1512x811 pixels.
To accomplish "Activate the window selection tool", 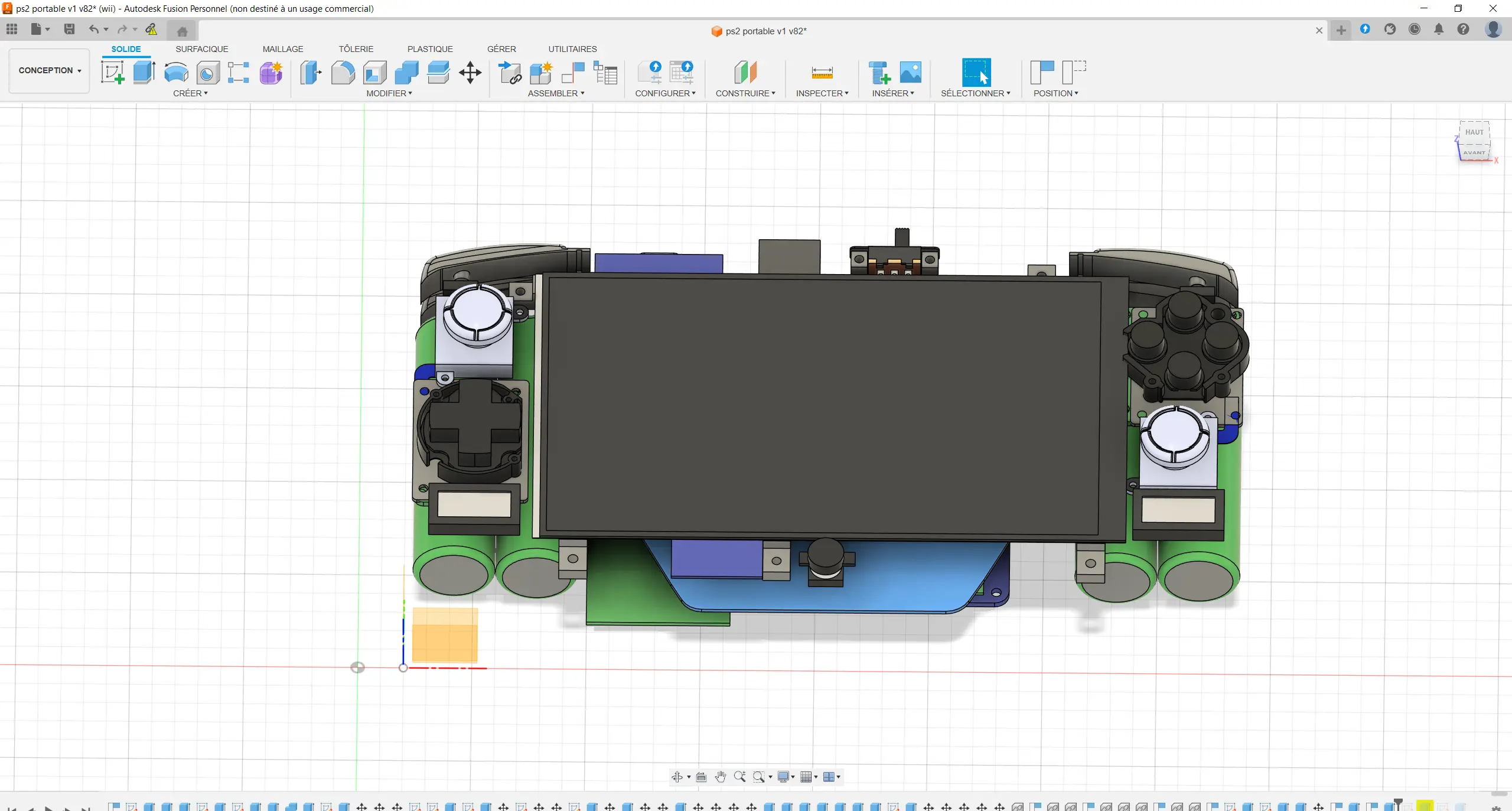I will pyautogui.click(x=976, y=73).
